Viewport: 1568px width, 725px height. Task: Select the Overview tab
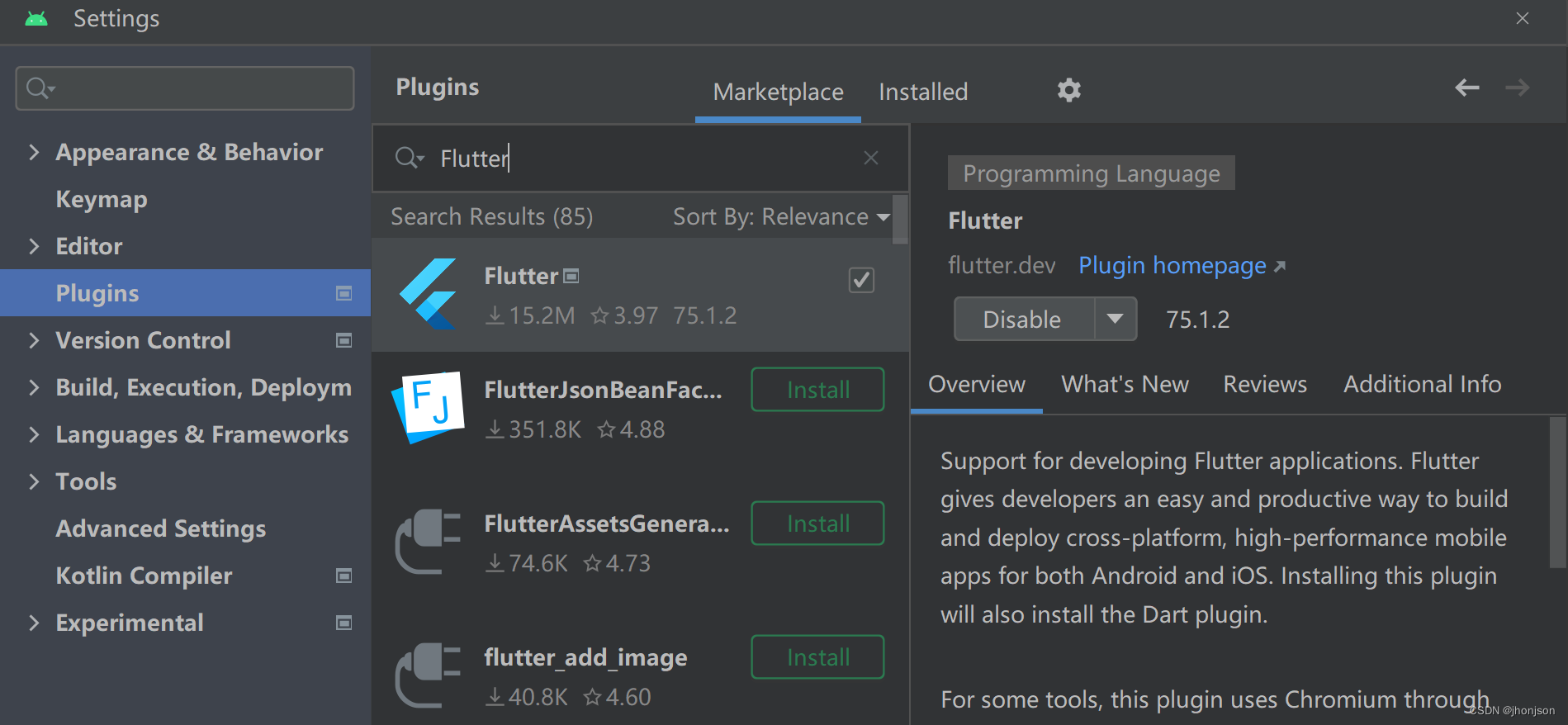click(x=977, y=384)
